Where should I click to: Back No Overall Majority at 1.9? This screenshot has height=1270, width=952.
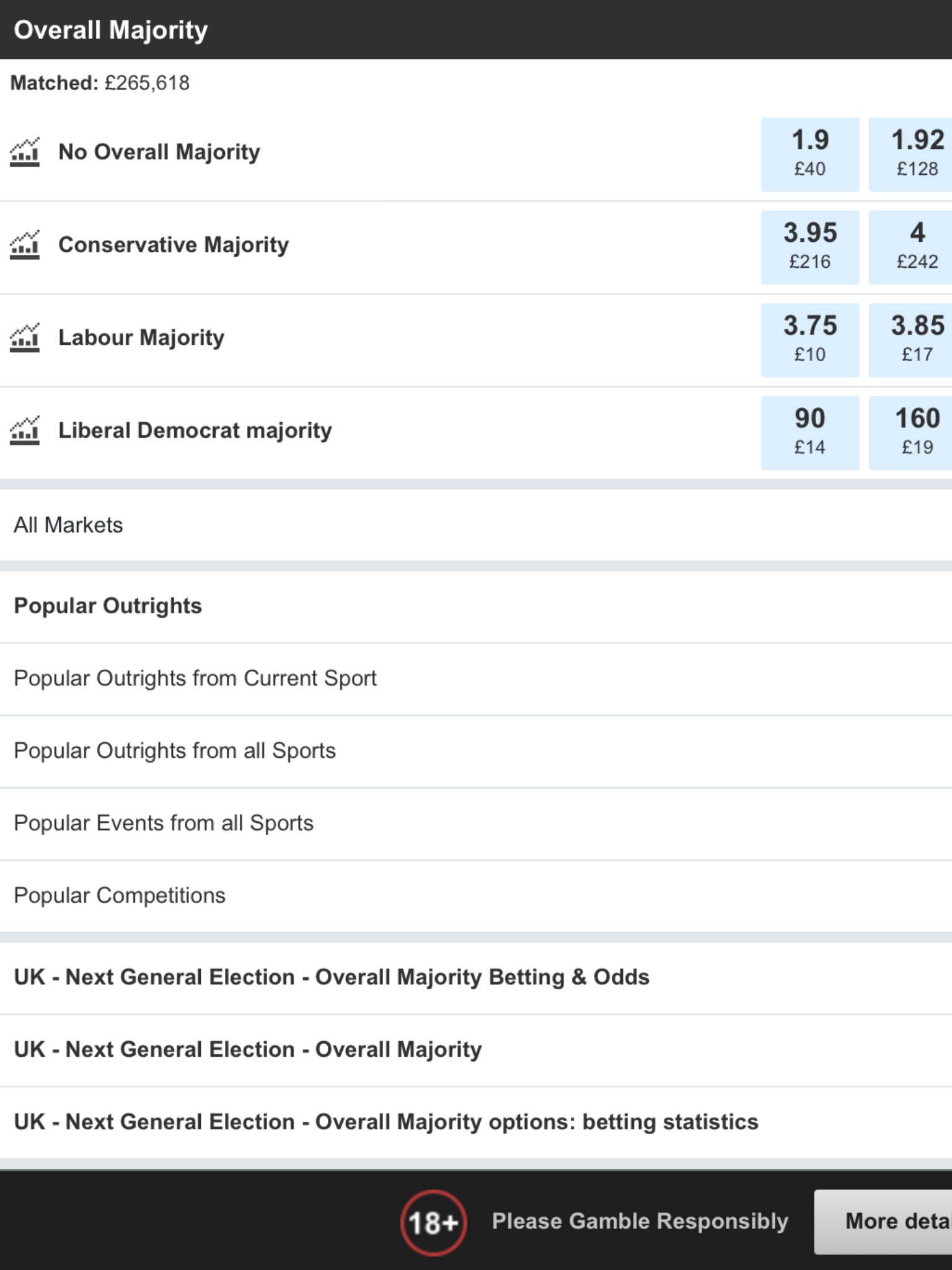pyautogui.click(x=810, y=154)
